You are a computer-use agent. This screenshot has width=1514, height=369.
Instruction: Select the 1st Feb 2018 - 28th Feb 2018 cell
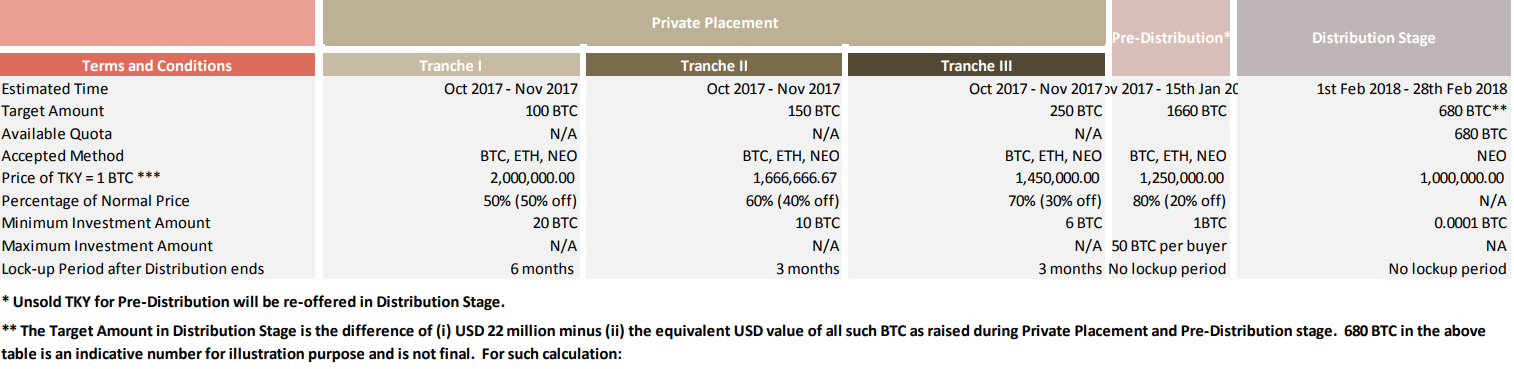(x=1412, y=89)
